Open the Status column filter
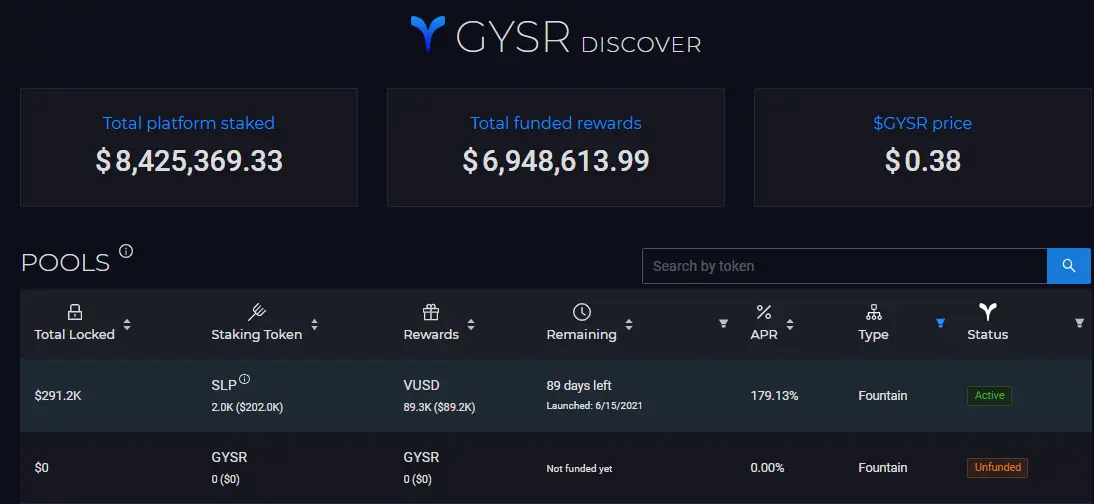 click(1079, 323)
